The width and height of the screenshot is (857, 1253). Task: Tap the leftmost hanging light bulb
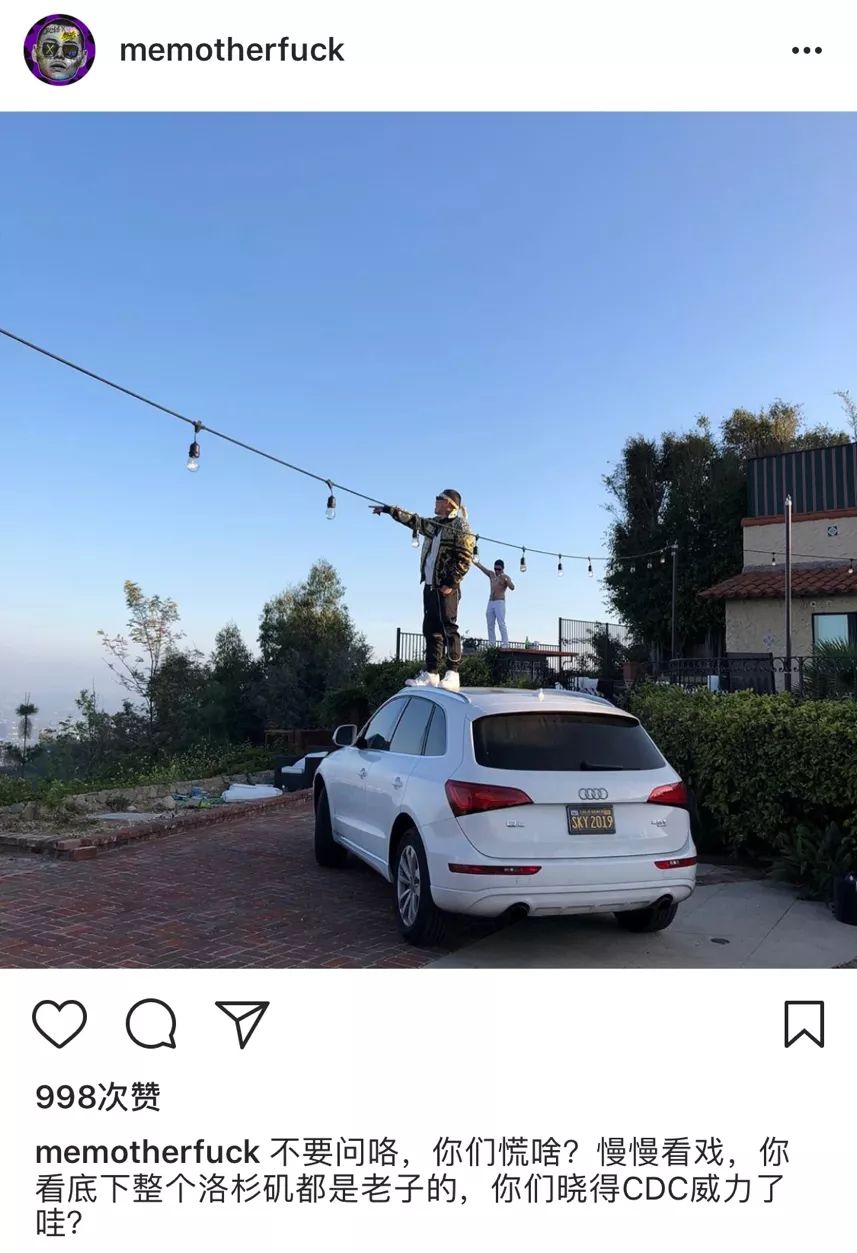tap(193, 453)
